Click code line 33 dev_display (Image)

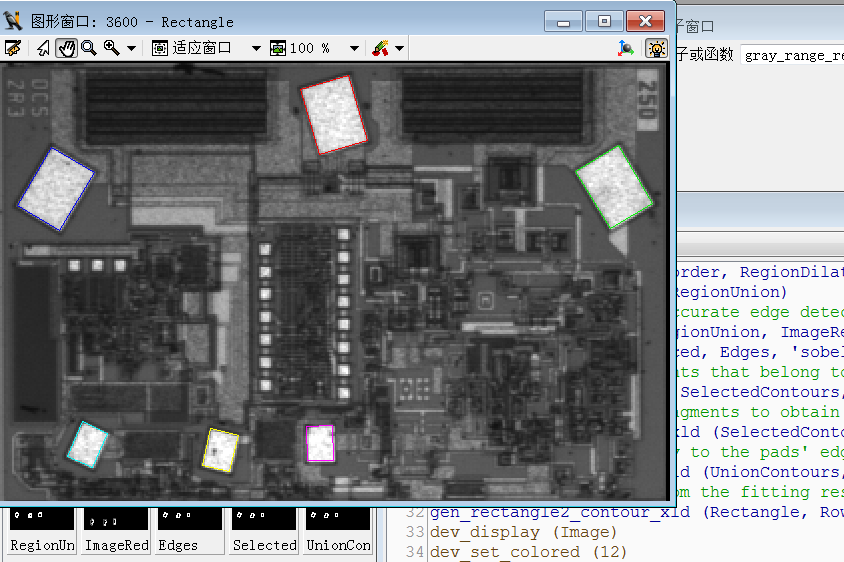coord(523,532)
